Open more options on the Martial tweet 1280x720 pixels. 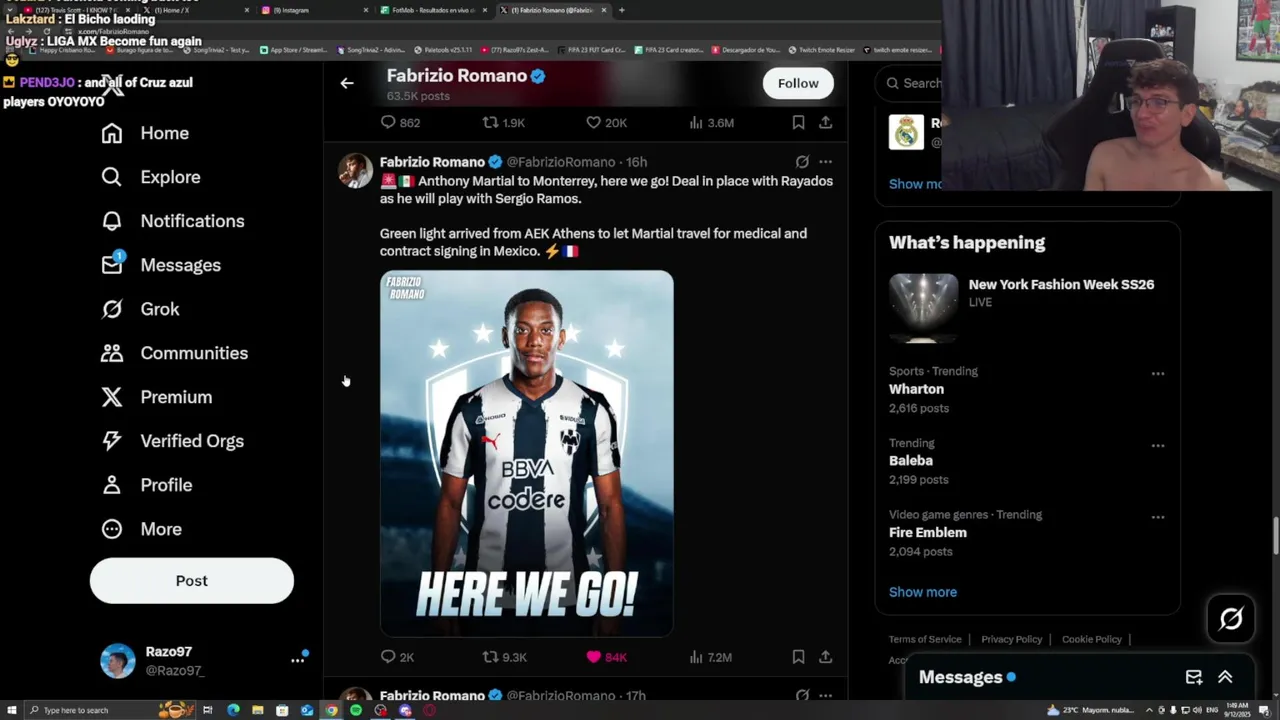coord(825,161)
